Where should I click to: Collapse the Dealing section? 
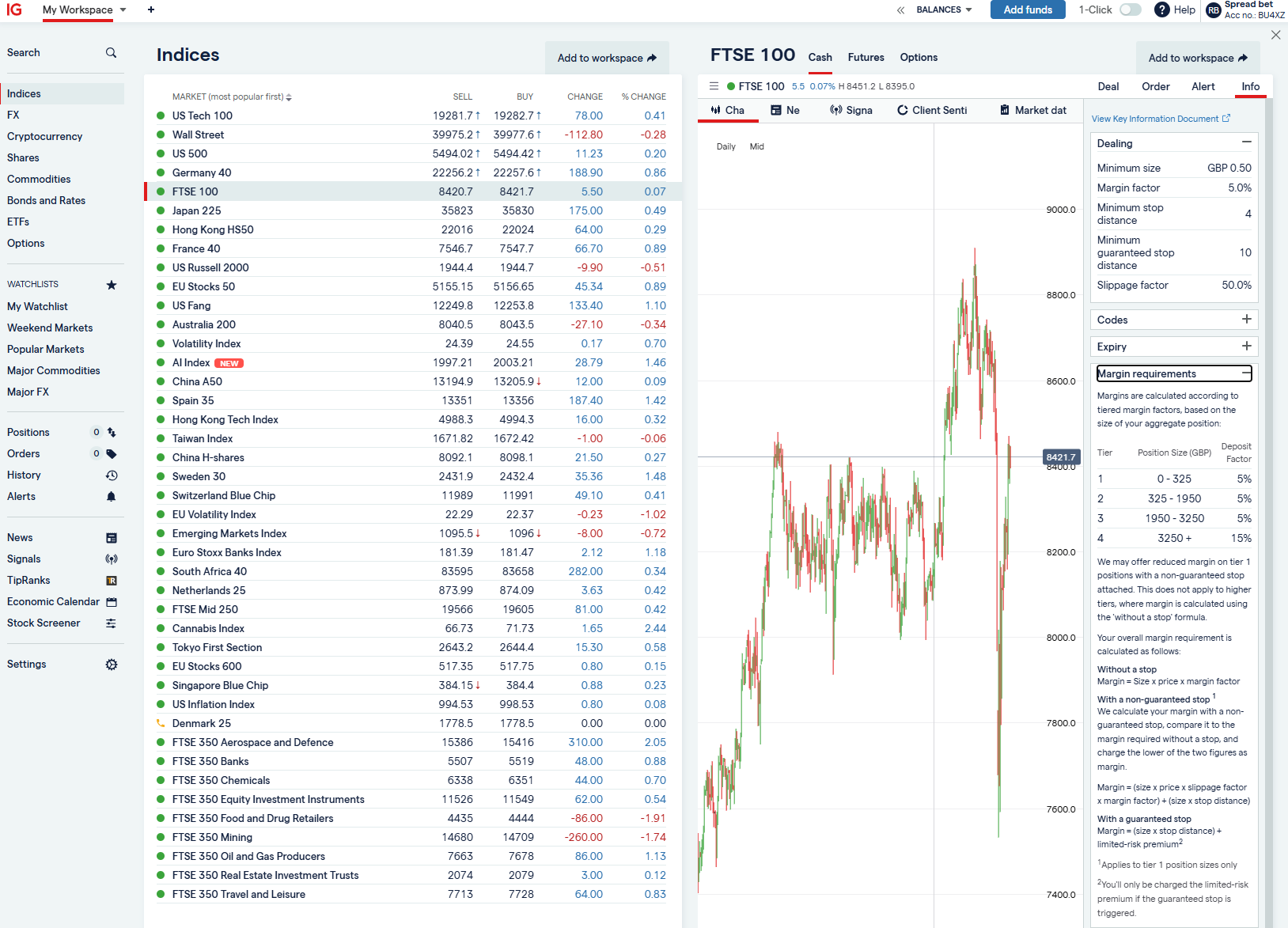[x=1246, y=142]
